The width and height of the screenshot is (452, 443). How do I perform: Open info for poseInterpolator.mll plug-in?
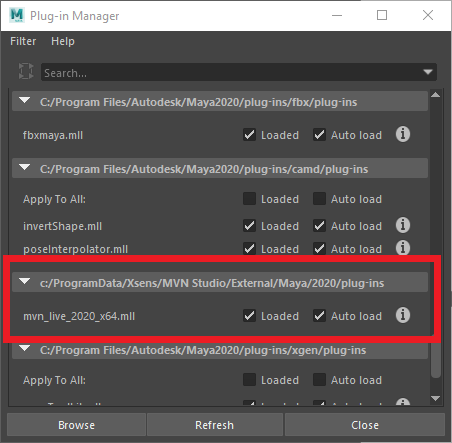tap(403, 248)
